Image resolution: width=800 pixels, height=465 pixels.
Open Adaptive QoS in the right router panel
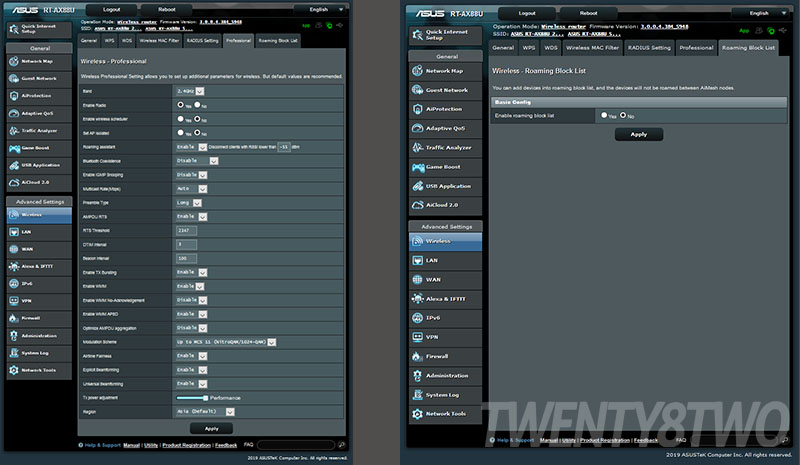(445, 129)
